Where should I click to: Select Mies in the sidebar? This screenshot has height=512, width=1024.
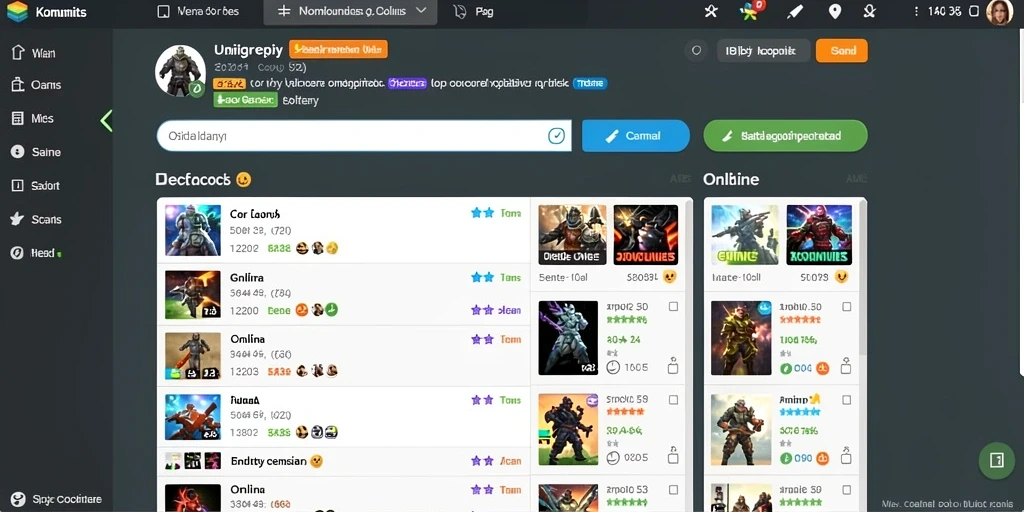[x=33, y=118]
